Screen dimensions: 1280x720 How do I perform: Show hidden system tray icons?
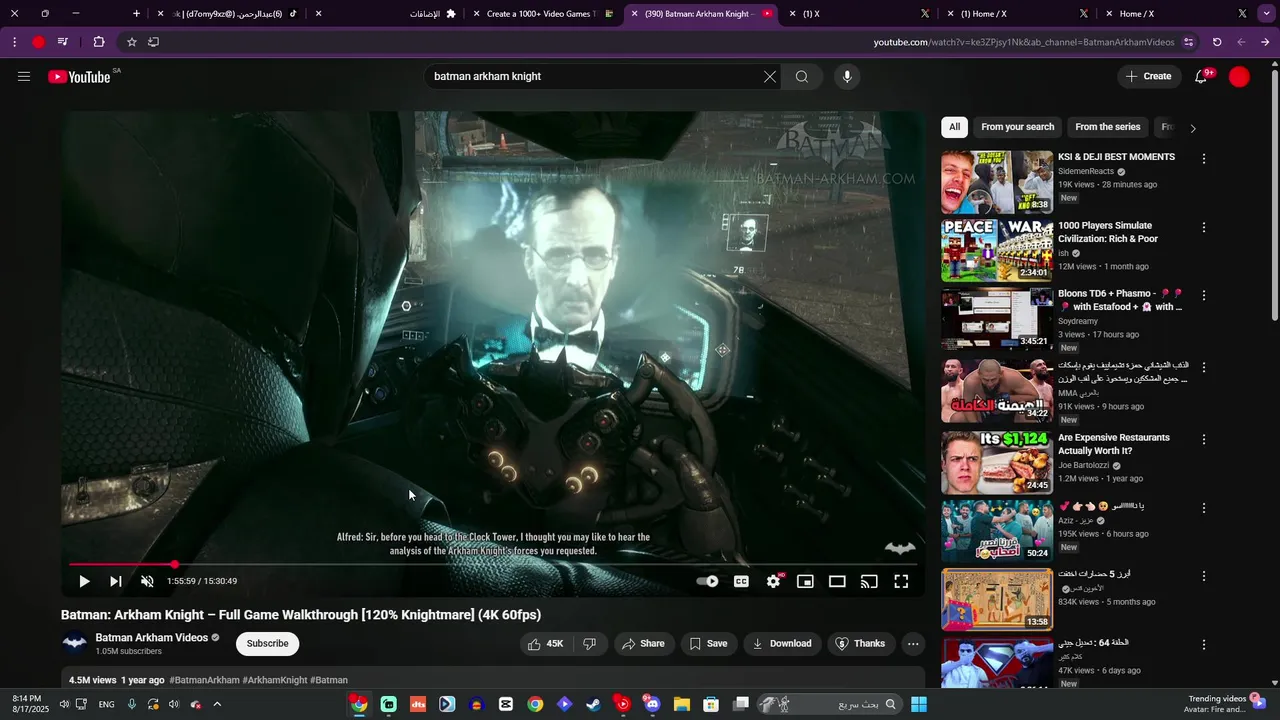[217, 704]
